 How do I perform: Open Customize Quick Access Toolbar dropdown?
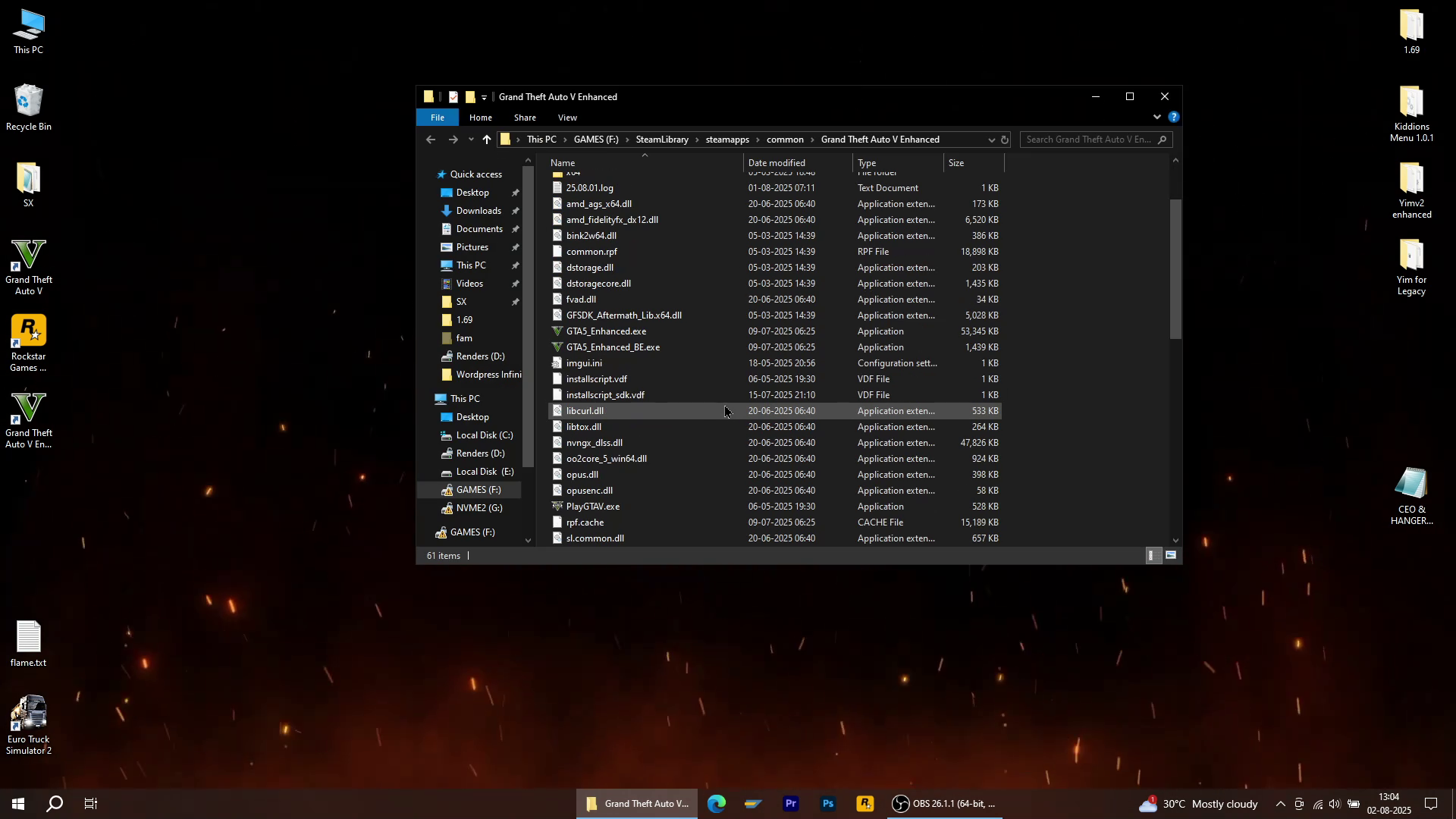tap(484, 97)
